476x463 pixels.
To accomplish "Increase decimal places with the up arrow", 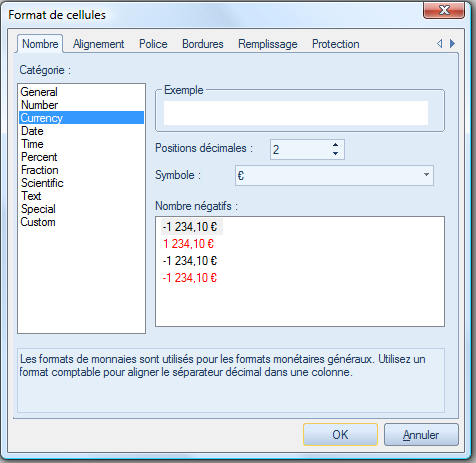I will (x=335, y=145).
